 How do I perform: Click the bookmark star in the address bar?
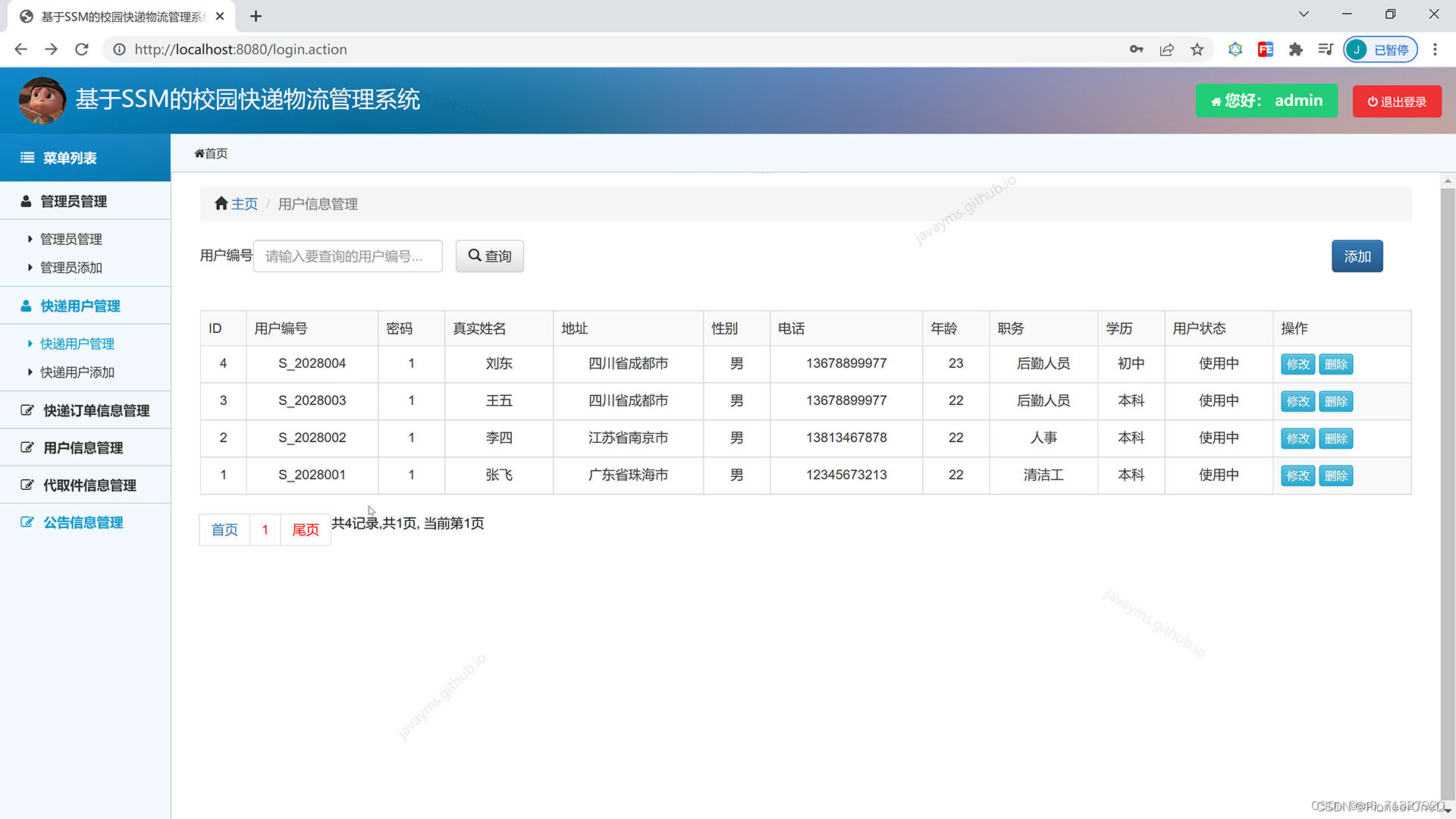tap(1197, 49)
